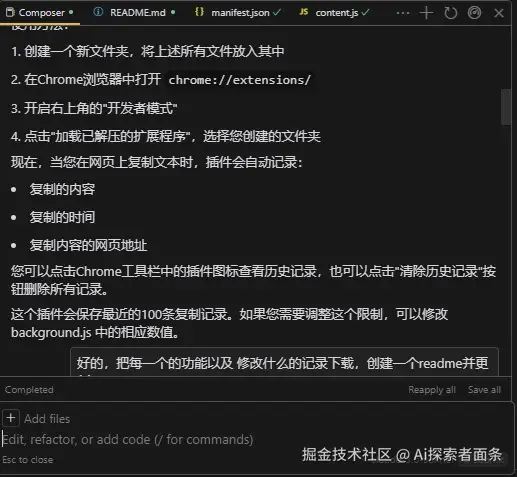517x477 pixels.
Task: Click the Completed status text
Action: coord(29,390)
